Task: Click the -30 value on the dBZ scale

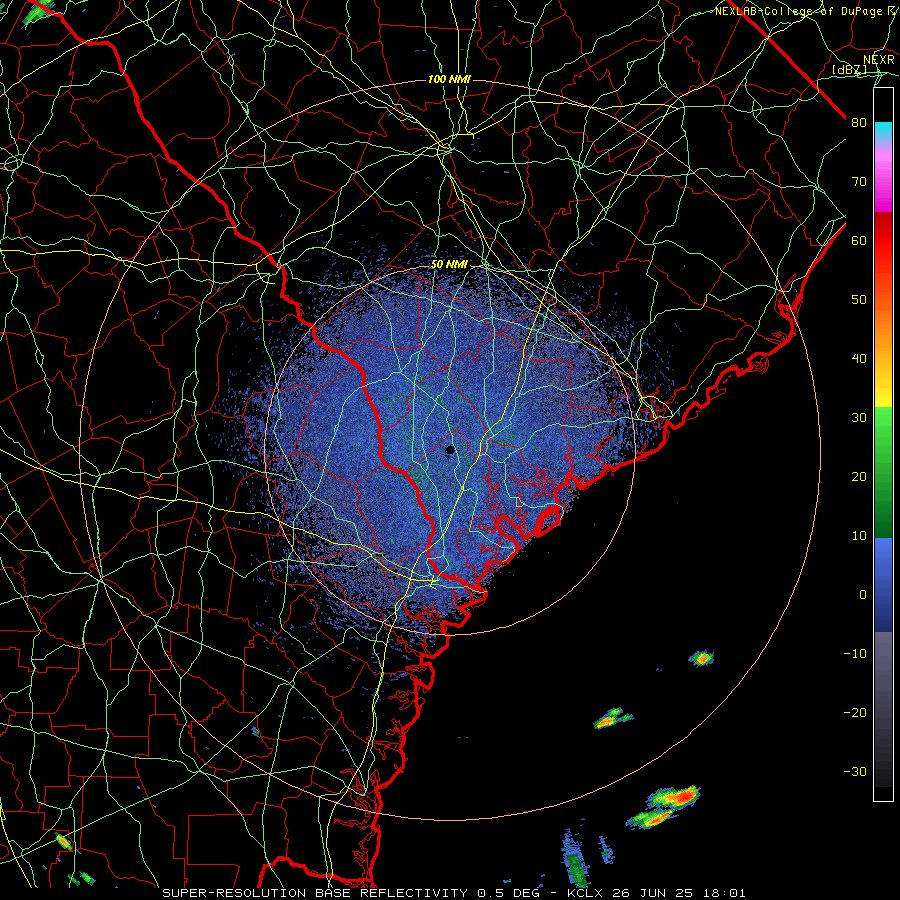Action: (855, 772)
